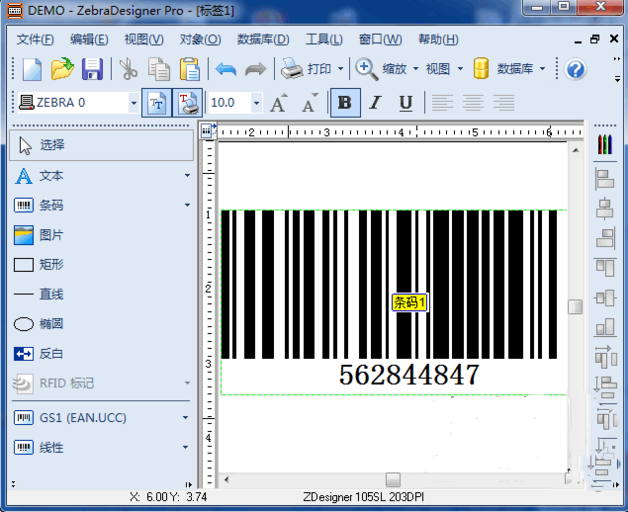Screen dimensions: 628x512
Task: Select the Rectangle (矩形) tool
Action: 38,264
